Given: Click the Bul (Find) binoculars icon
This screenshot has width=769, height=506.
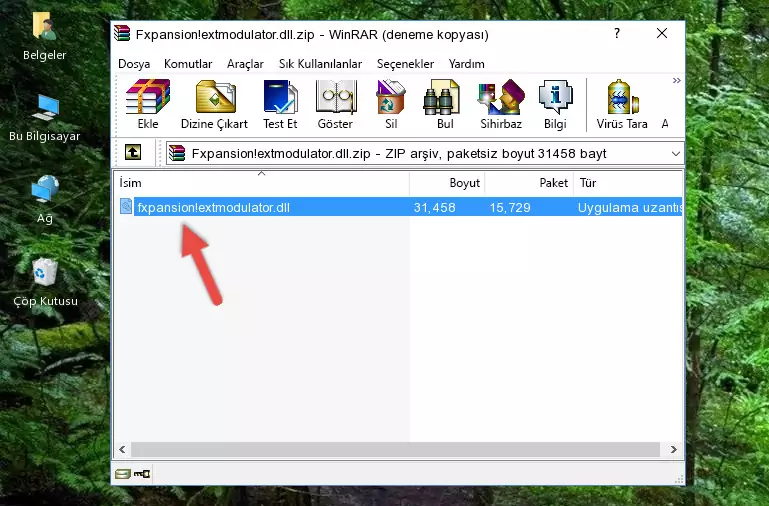Looking at the screenshot, I should (441, 97).
